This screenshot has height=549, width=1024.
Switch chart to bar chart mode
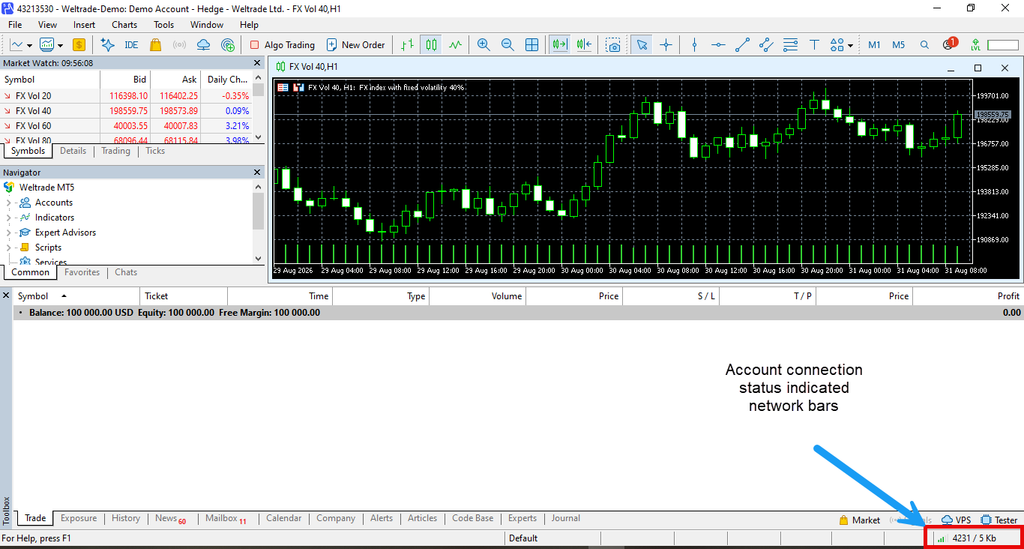click(x=408, y=45)
